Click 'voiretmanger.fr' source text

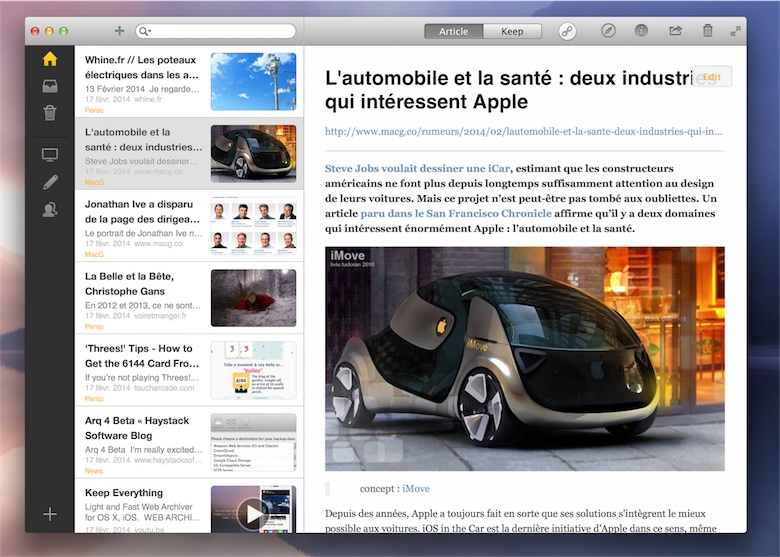(160, 315)
